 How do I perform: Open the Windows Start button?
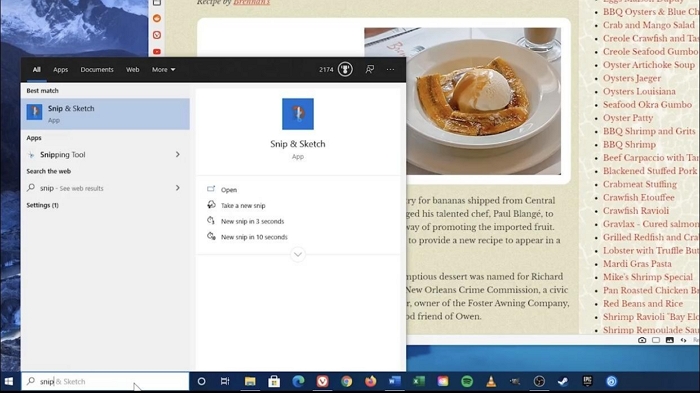pyautogui.click(x=9, y=381)
